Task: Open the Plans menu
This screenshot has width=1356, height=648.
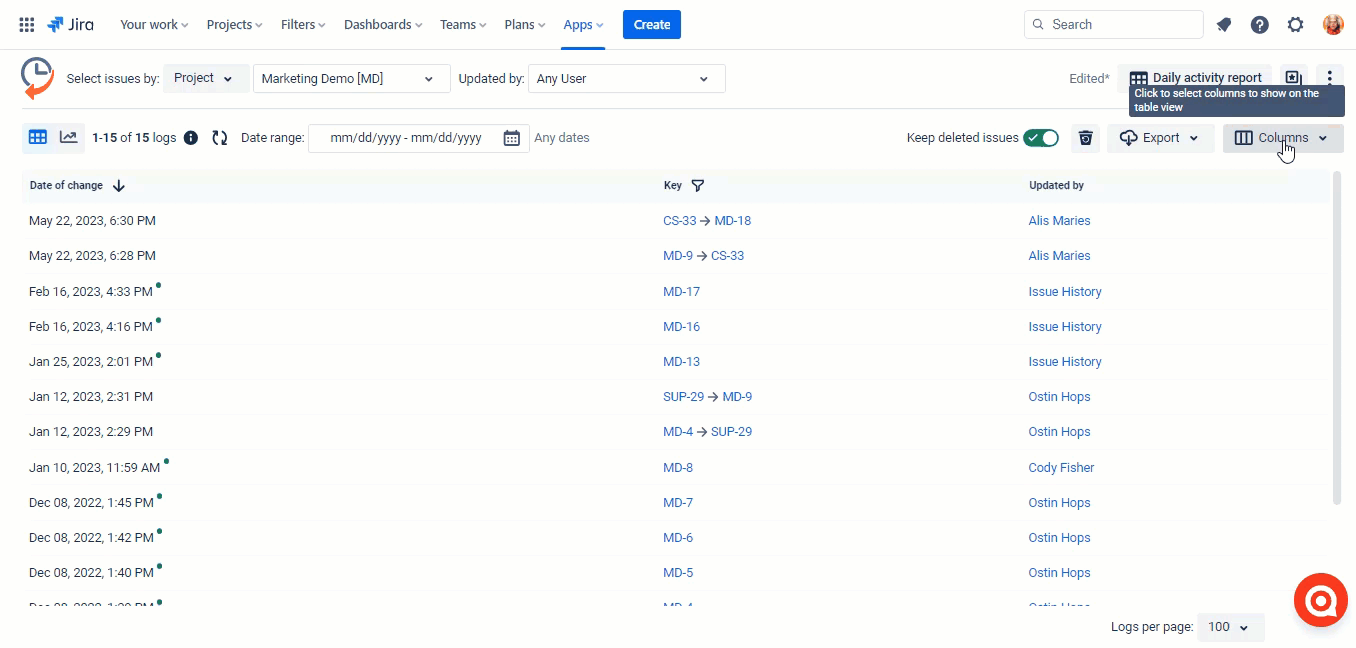Action: pos(525,25)
